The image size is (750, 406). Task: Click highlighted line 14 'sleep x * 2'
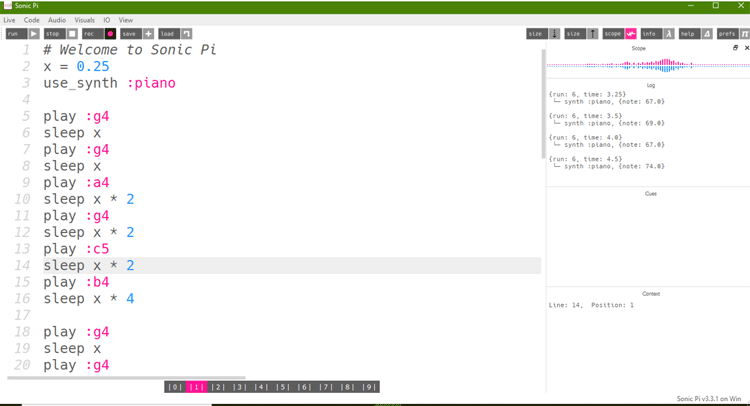pyautogui.click(x=292, y=265)
